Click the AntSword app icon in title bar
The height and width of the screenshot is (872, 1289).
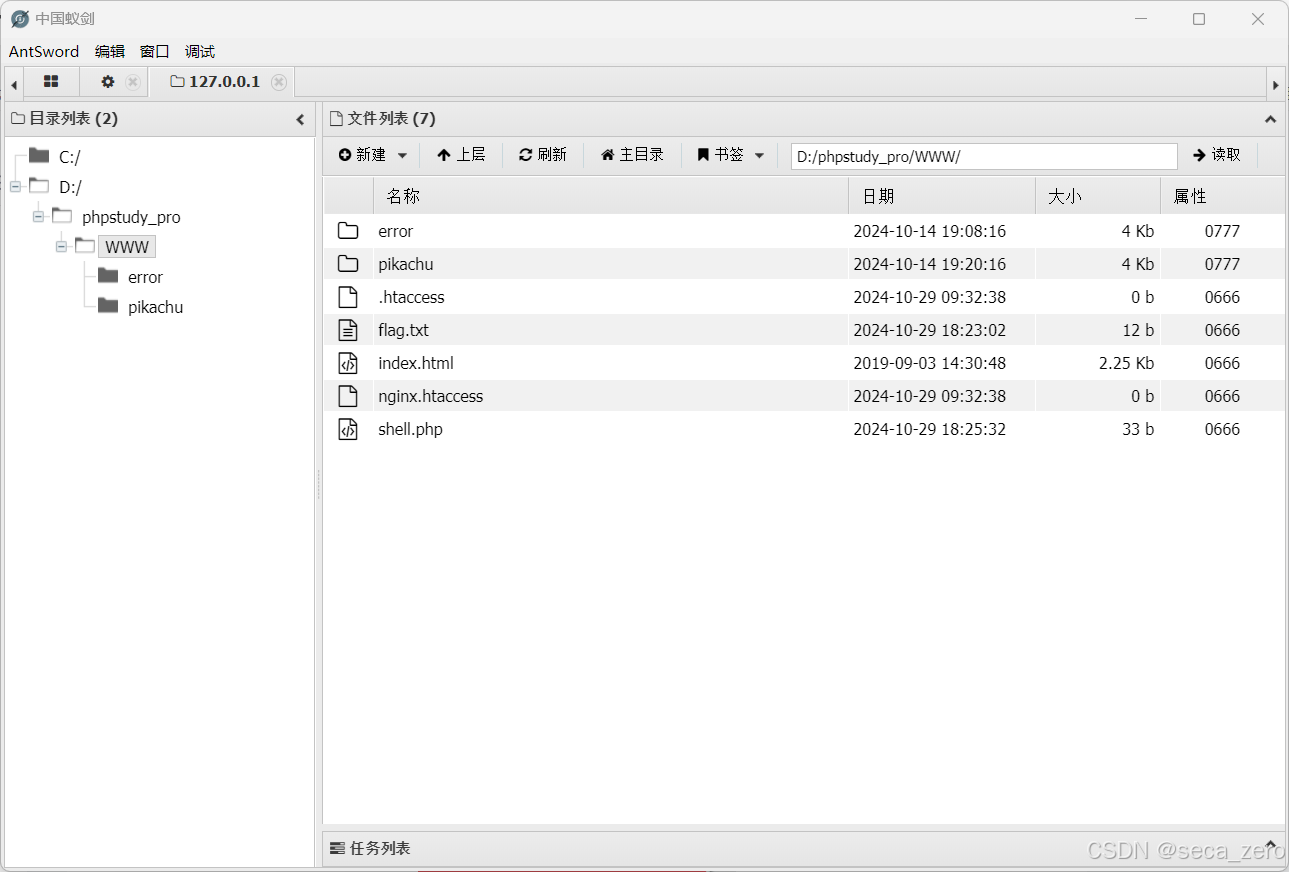tap(20, 19)
